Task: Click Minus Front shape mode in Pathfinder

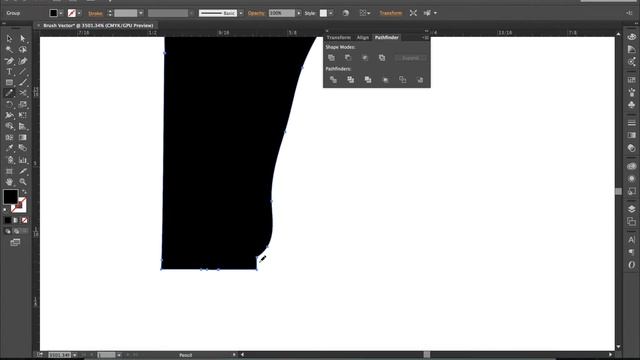Action: coord(348,58)
